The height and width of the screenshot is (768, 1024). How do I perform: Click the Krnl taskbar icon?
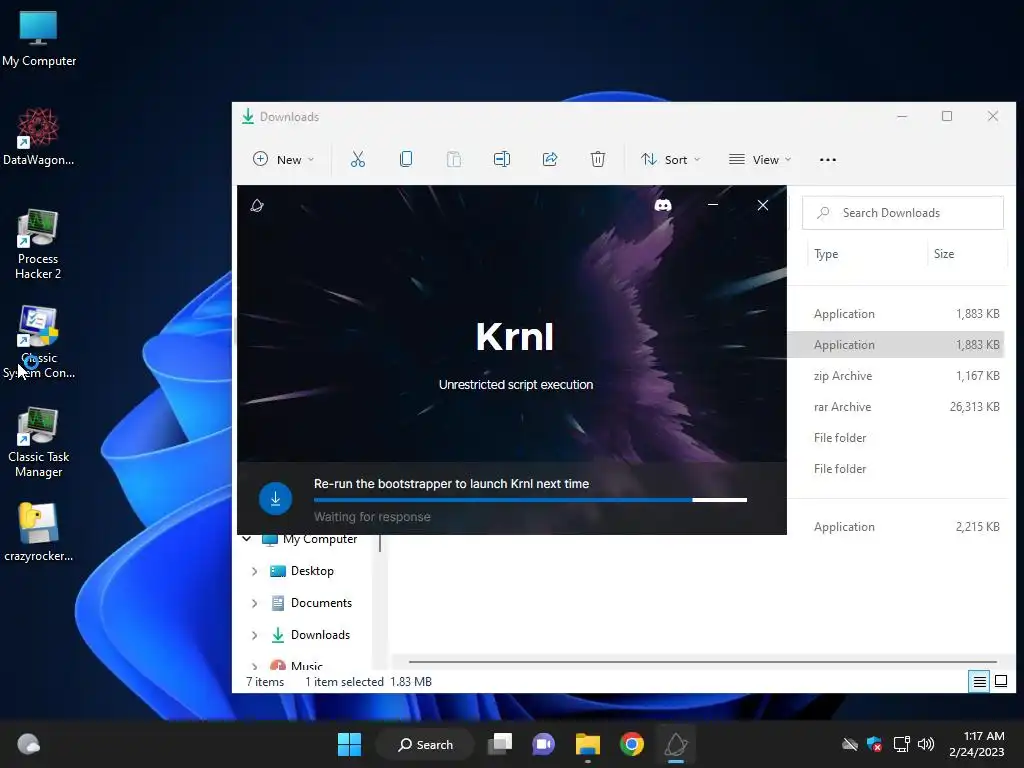pos(676,744)
